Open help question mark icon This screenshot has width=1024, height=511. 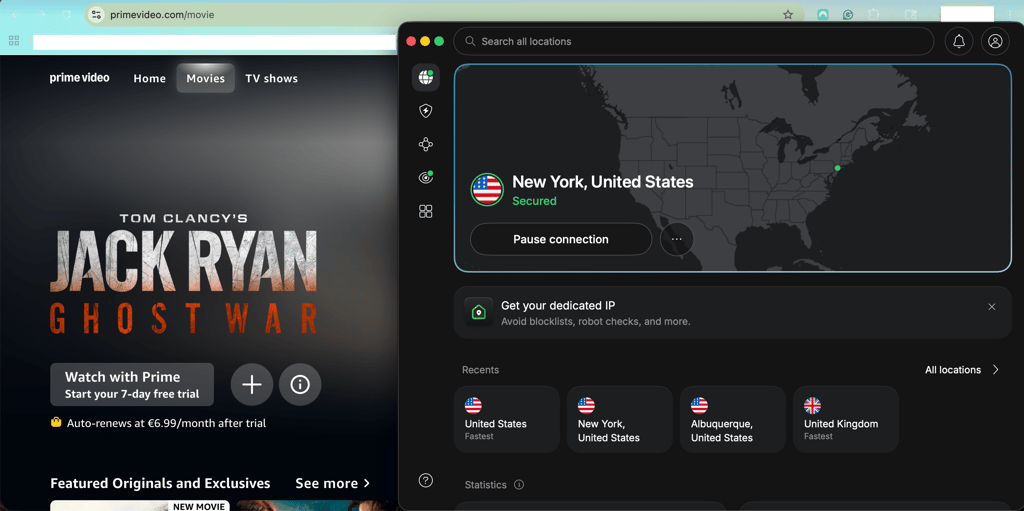click(426, 480)
